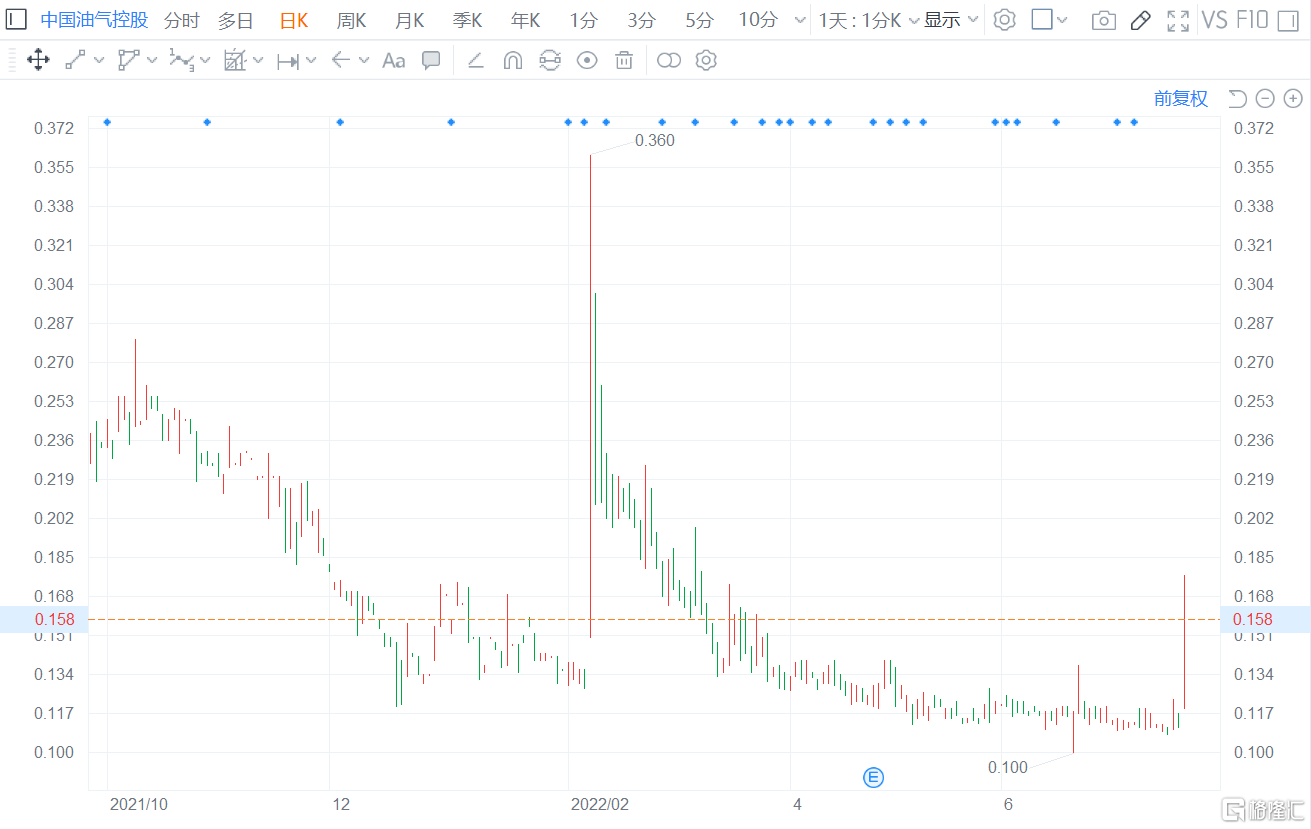Click the 前复权 adjustment link
This screenshot has height=829, width=1311.
pos(1181,98)
